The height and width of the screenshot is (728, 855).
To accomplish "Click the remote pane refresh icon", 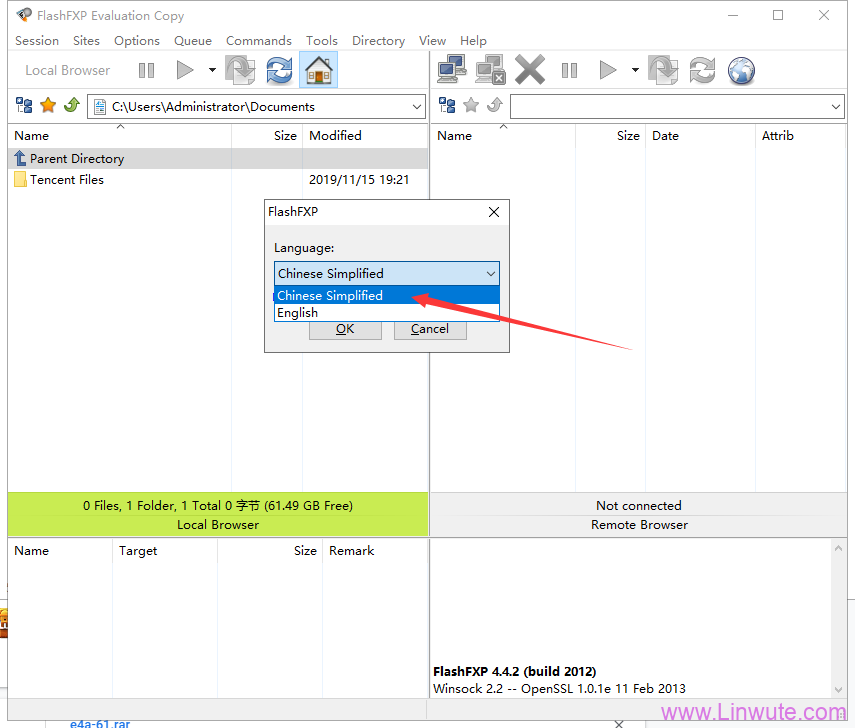I will point(702,70).
